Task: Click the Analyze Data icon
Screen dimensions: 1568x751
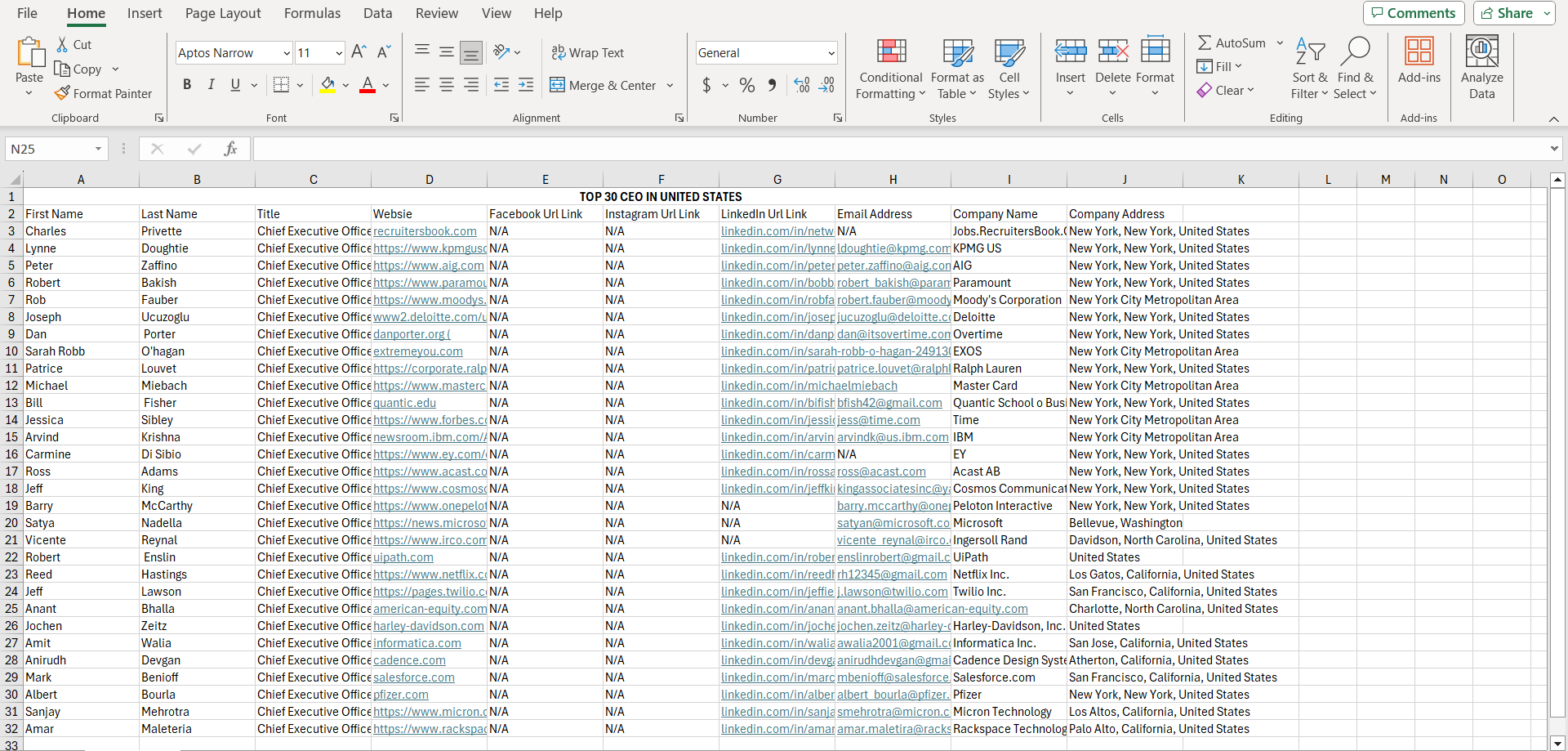Action: [1482, 51]
